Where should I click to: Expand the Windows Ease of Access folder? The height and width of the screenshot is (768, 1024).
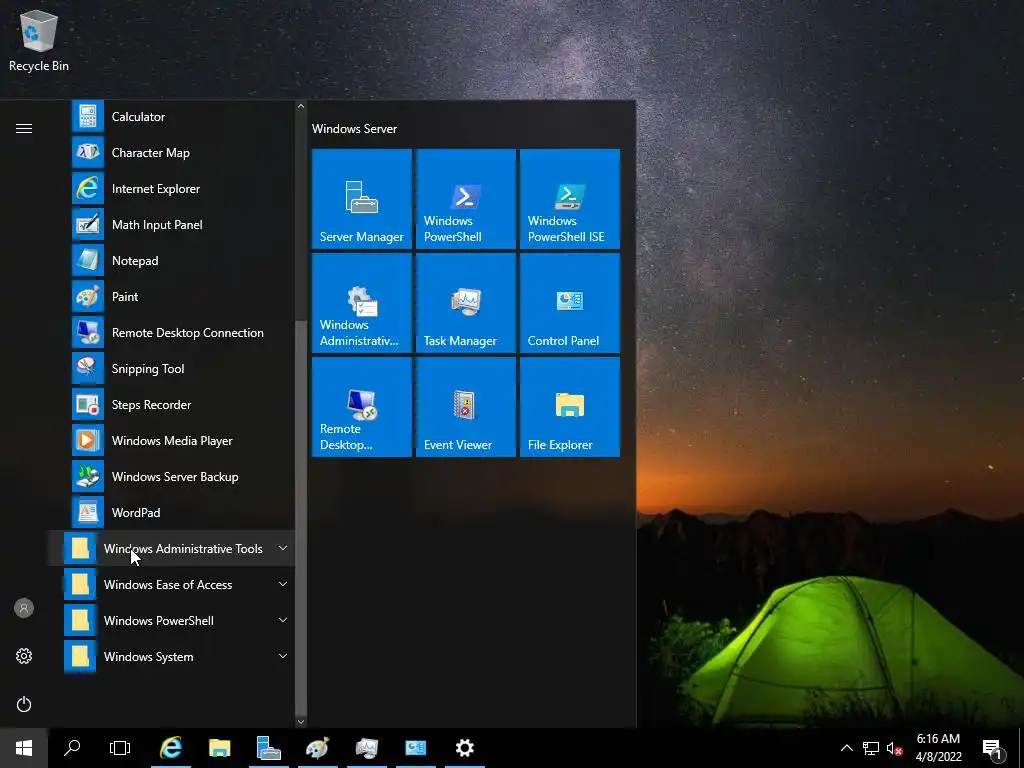[171, 584]
